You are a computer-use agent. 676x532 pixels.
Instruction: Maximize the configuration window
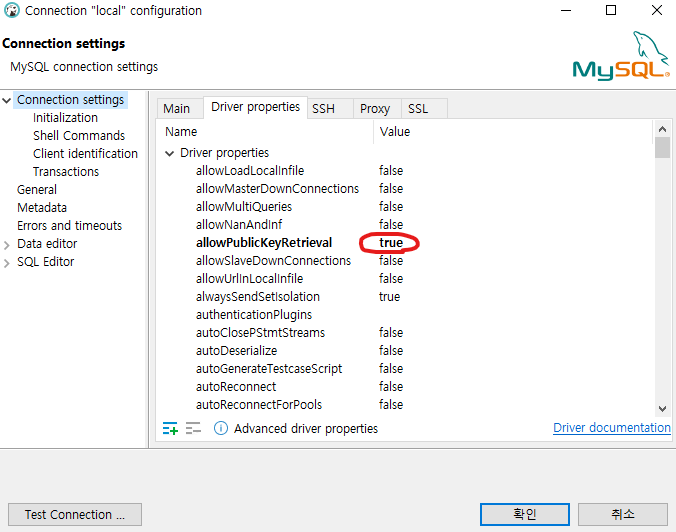(611, 10)
